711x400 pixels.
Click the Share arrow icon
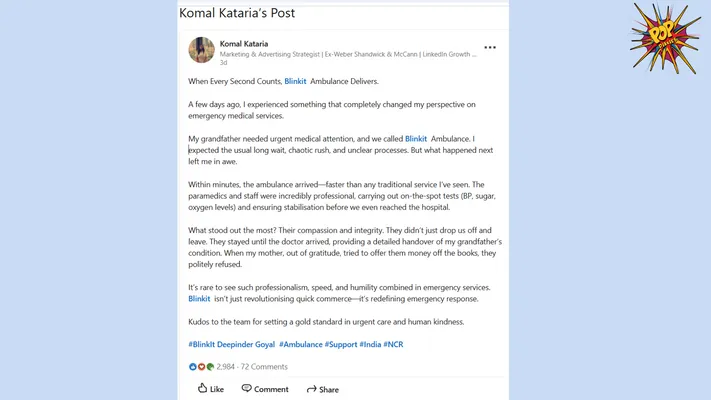[312, 388]
